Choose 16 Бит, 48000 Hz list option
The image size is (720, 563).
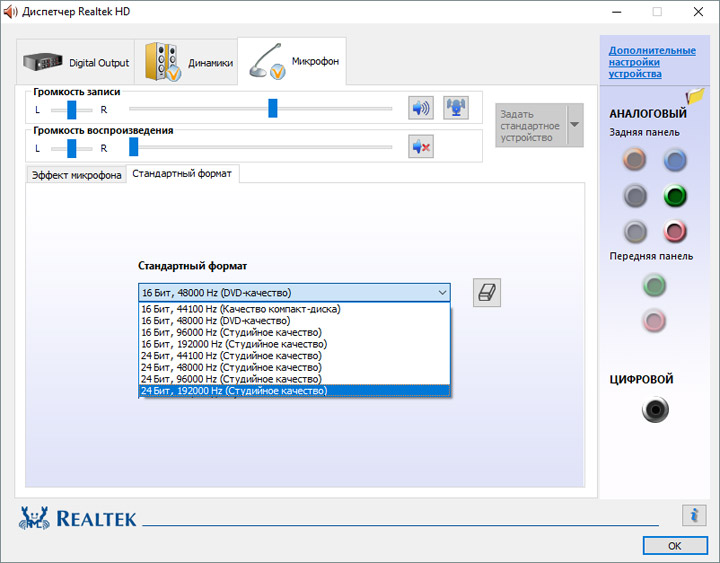(x=294, y=321)
